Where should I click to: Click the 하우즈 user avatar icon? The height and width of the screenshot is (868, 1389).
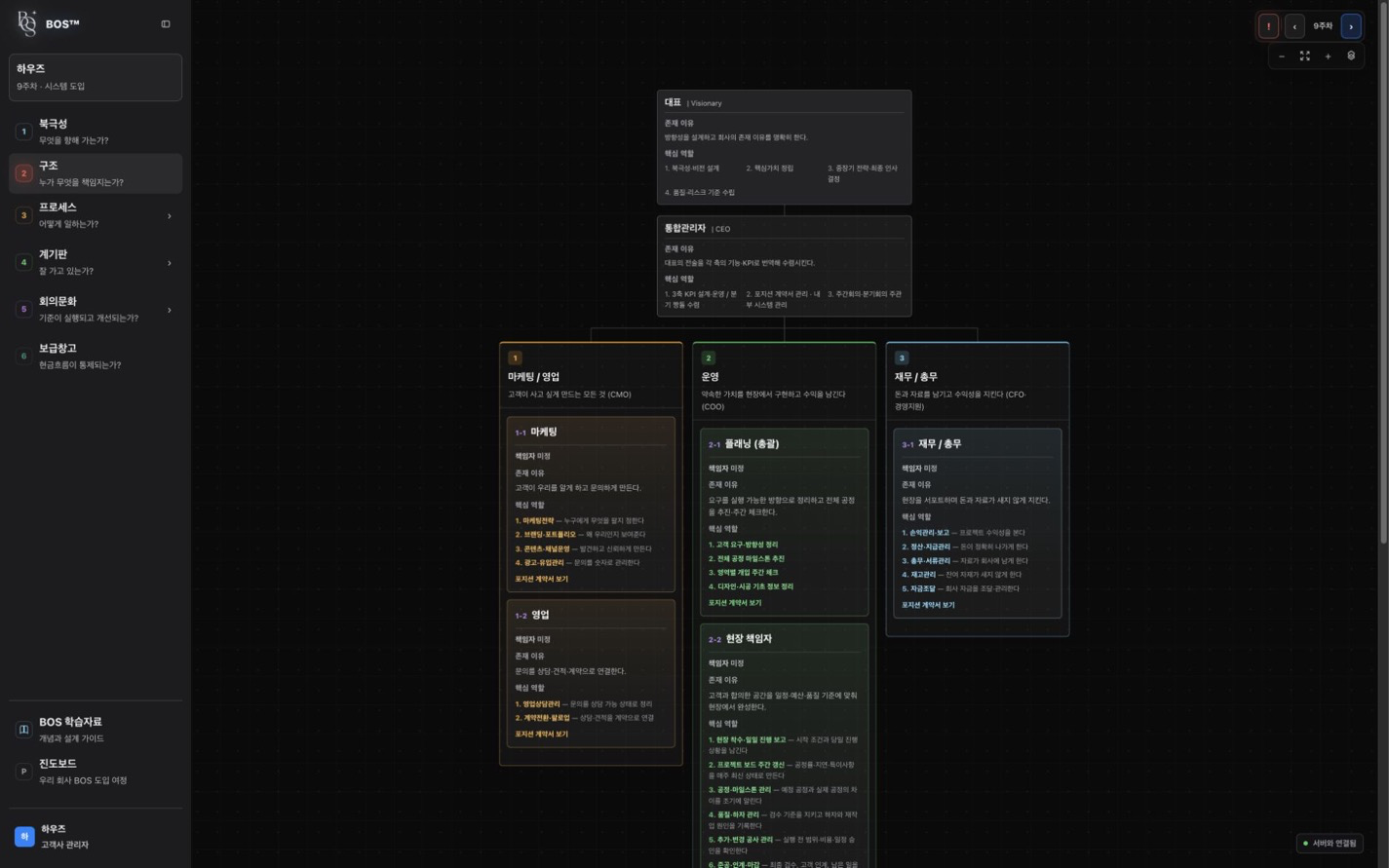[x=24, y=837]
